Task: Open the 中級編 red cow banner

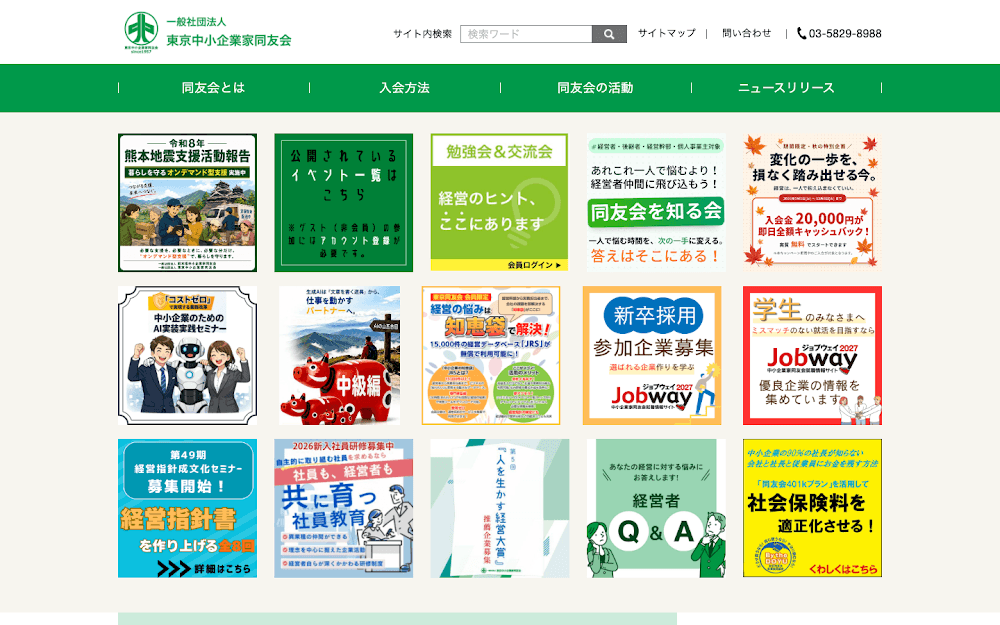Action: (x=340, y=355)
